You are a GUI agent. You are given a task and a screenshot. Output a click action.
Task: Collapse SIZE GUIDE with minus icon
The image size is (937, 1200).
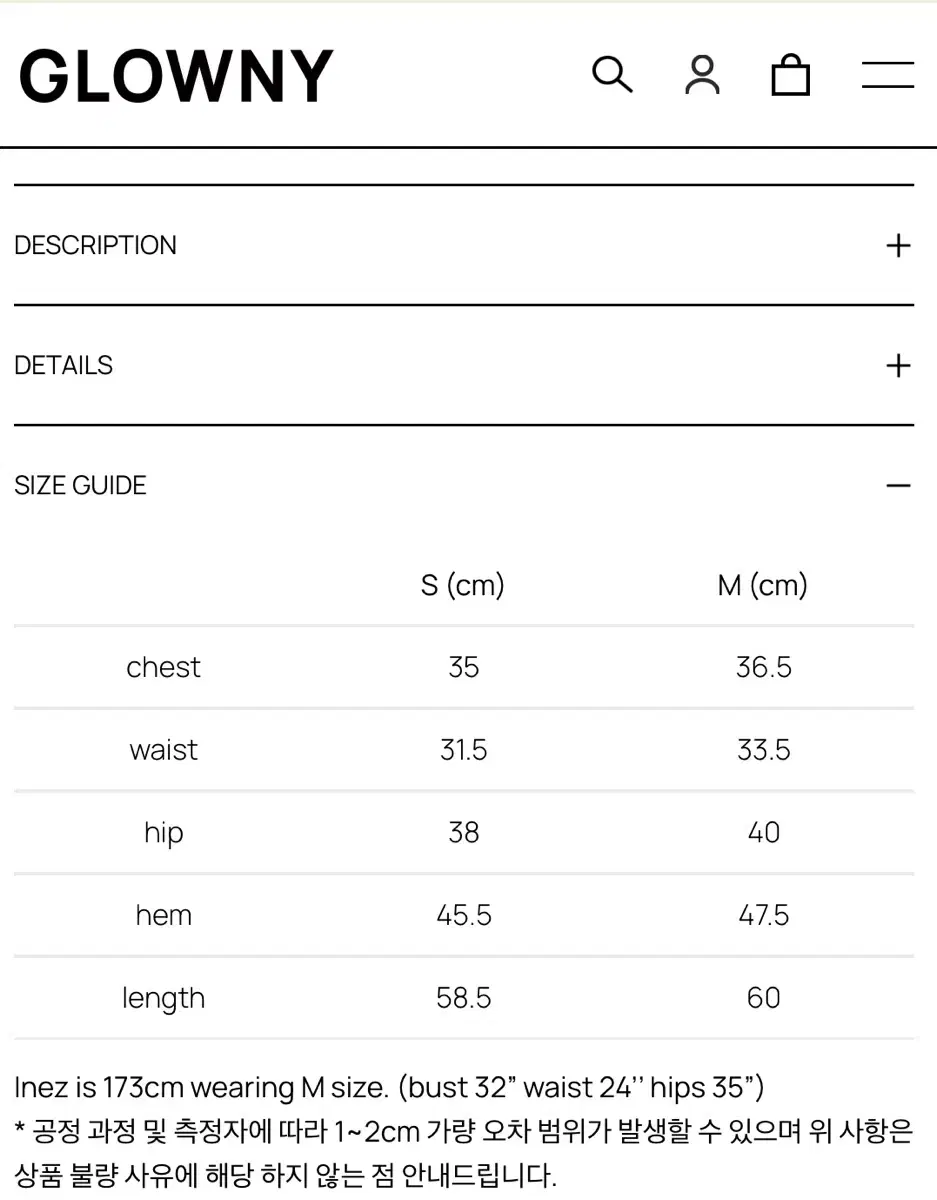(x=898, y=485)
